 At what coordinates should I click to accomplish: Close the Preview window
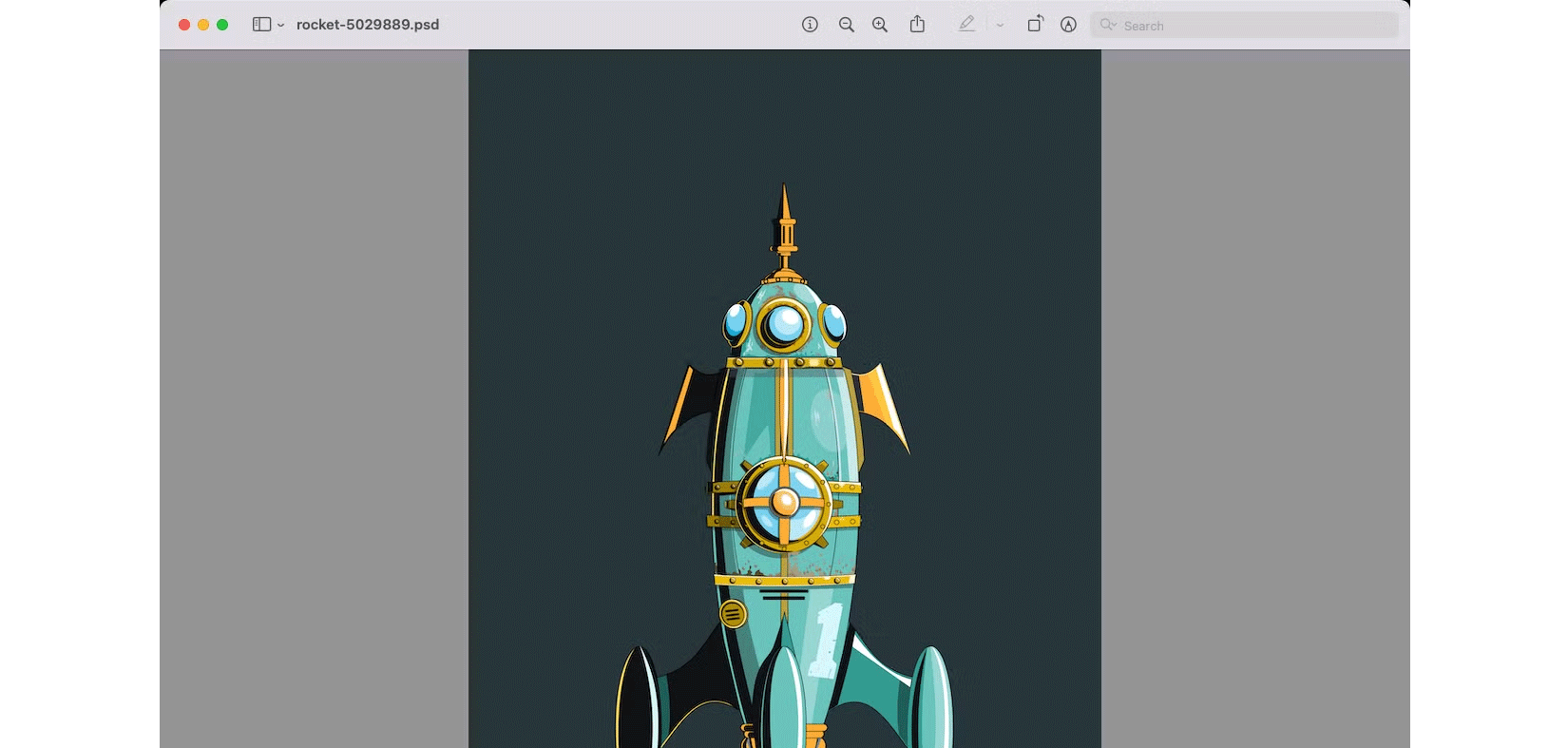(x=184, y=25)
